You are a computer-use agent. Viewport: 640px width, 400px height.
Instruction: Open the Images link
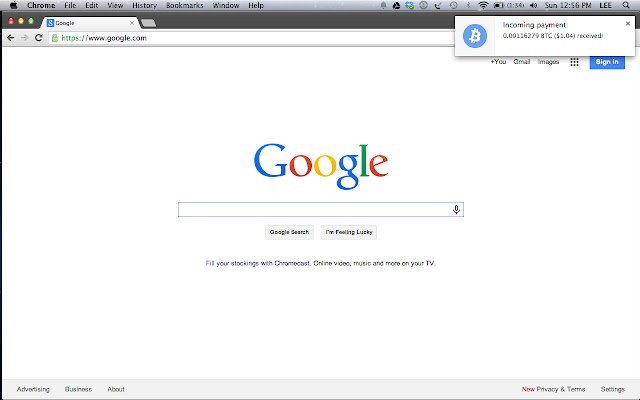pyautogui.click(x=548, y=62)
